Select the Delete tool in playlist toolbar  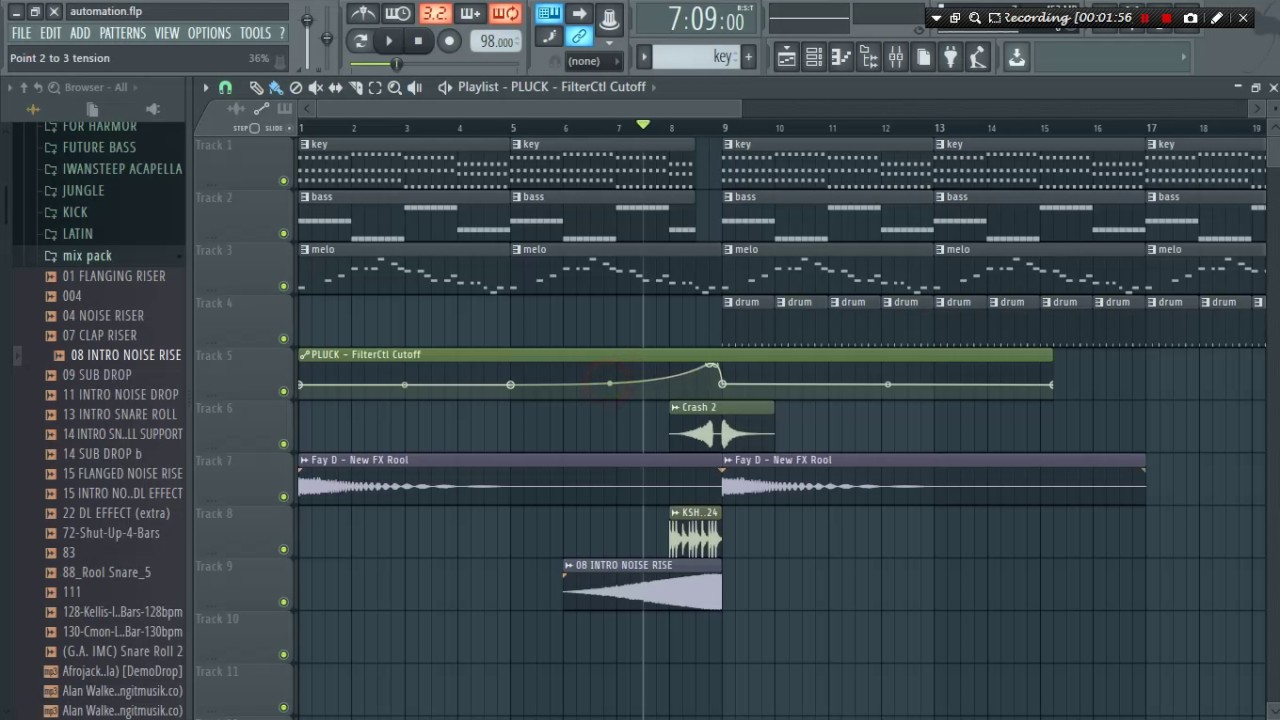(x=296, y=88)
